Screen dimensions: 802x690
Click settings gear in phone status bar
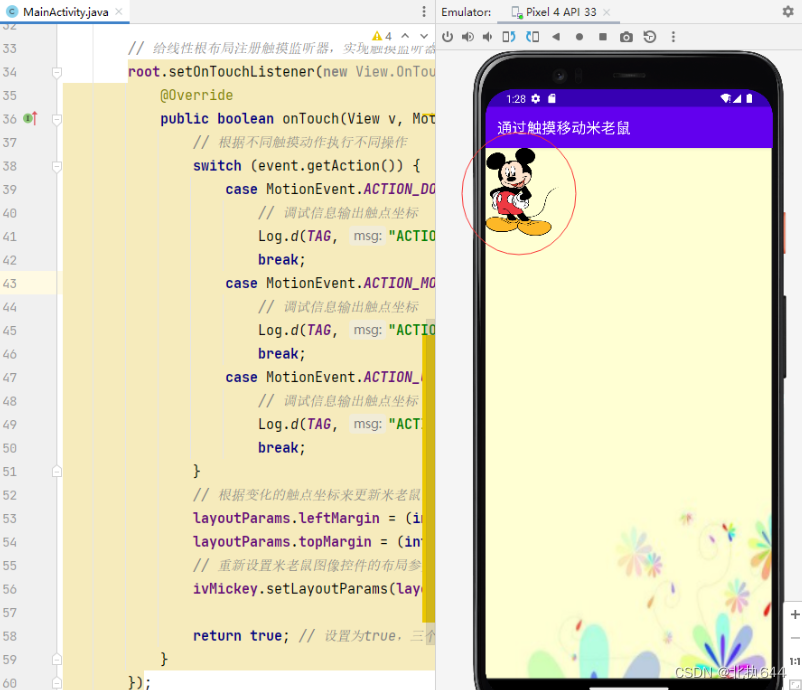click(536, 99)
